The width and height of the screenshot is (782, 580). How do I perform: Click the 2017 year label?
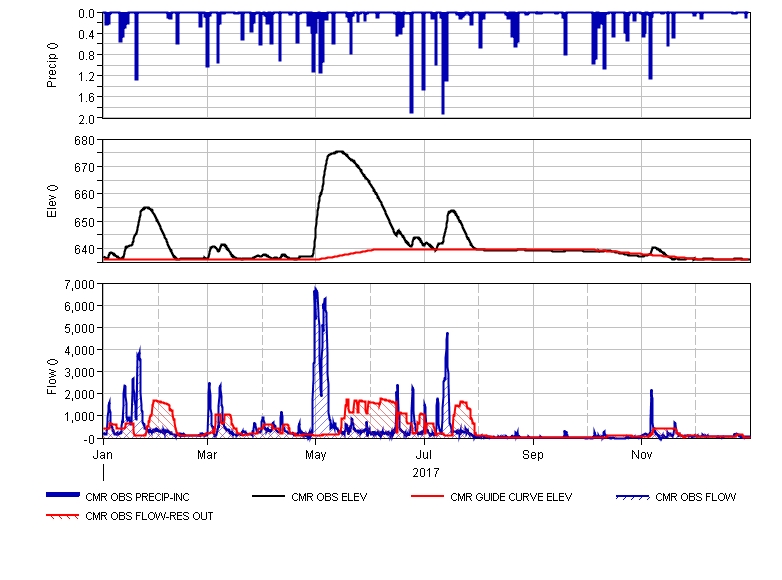tap(426, 472)
